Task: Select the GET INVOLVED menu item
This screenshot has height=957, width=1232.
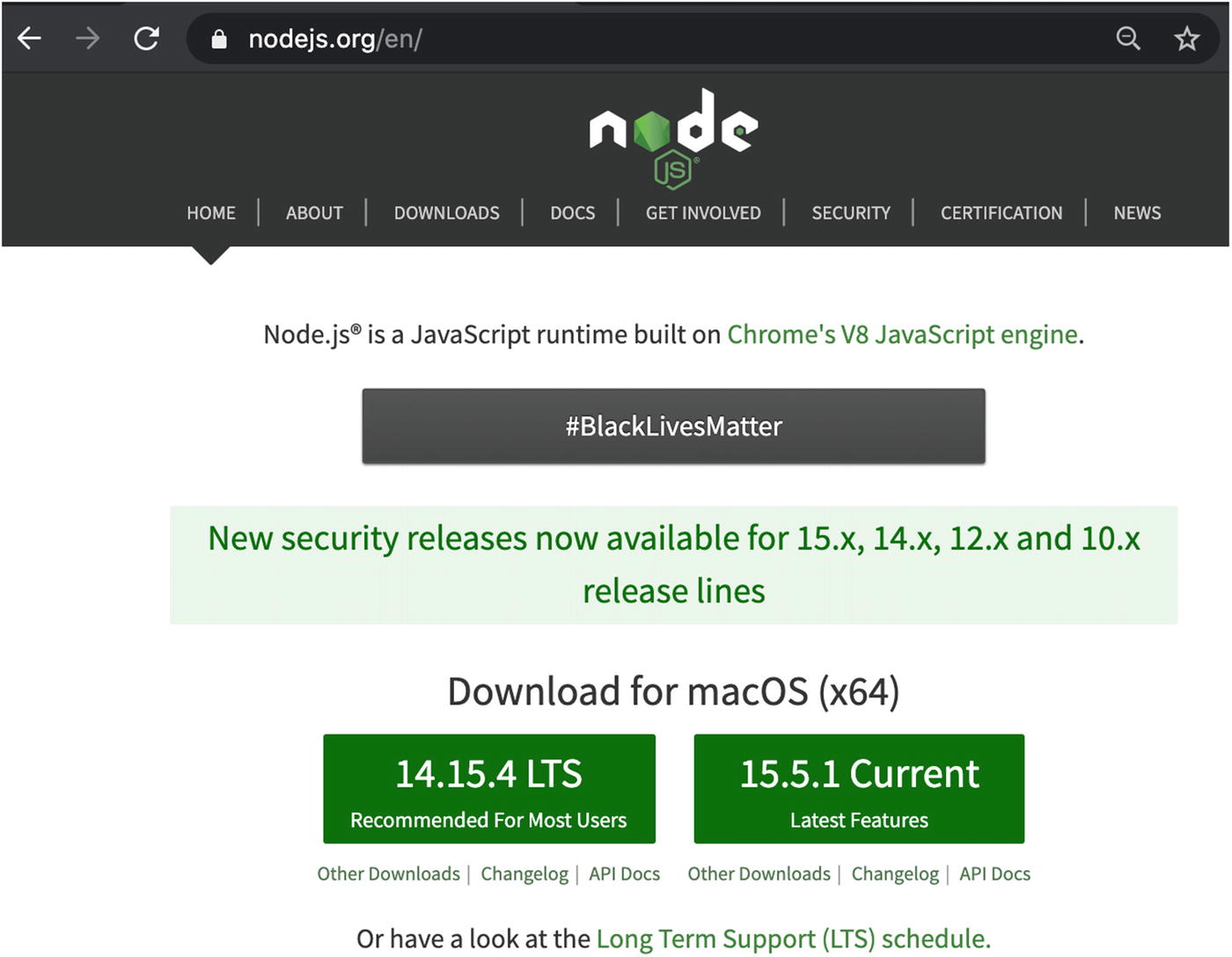Action: tap(703, 213)
